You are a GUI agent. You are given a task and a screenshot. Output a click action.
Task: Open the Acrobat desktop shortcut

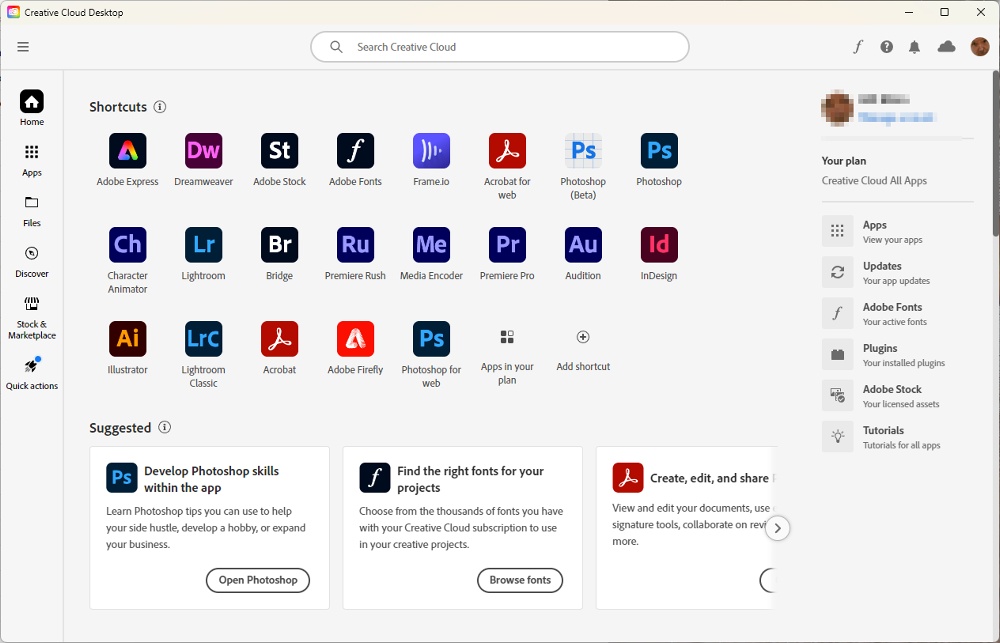click(279, 339)
